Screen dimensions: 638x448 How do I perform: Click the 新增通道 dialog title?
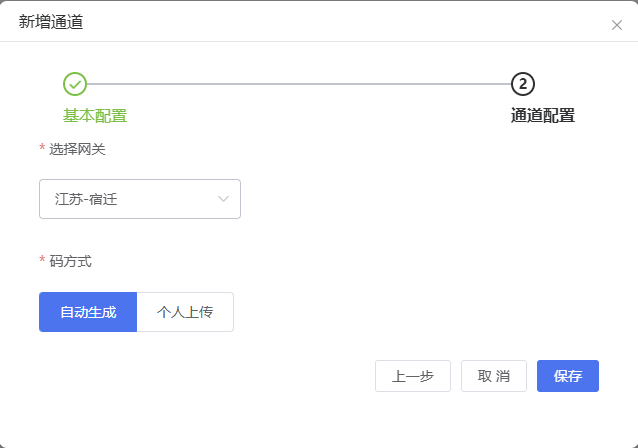click(51, 22)
